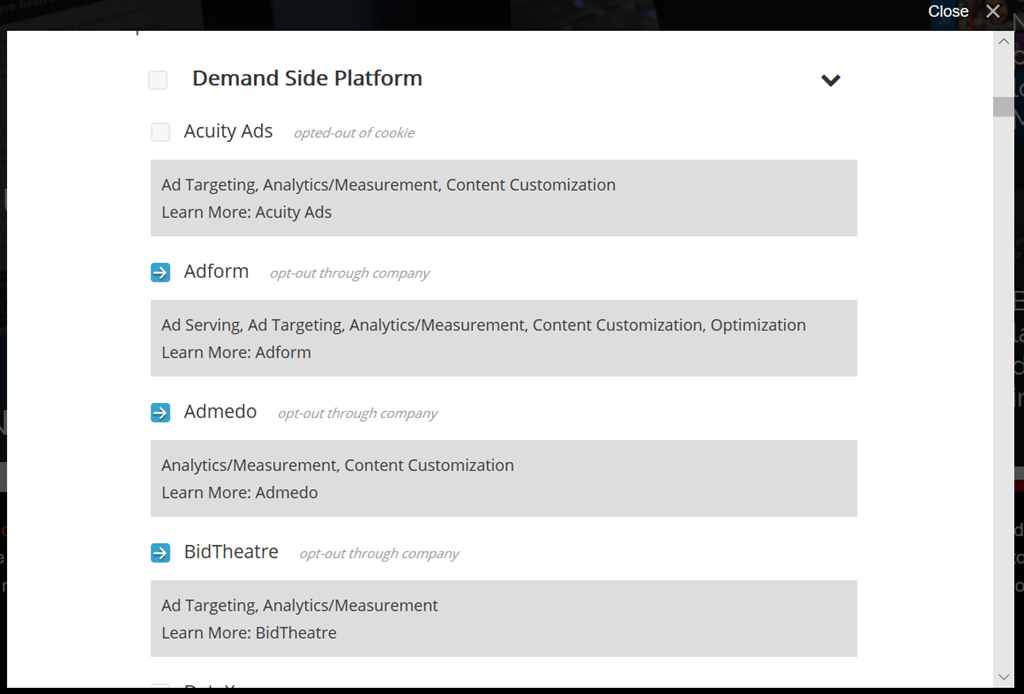Open the Learn More Admedo link

click(x=286, y=492)
